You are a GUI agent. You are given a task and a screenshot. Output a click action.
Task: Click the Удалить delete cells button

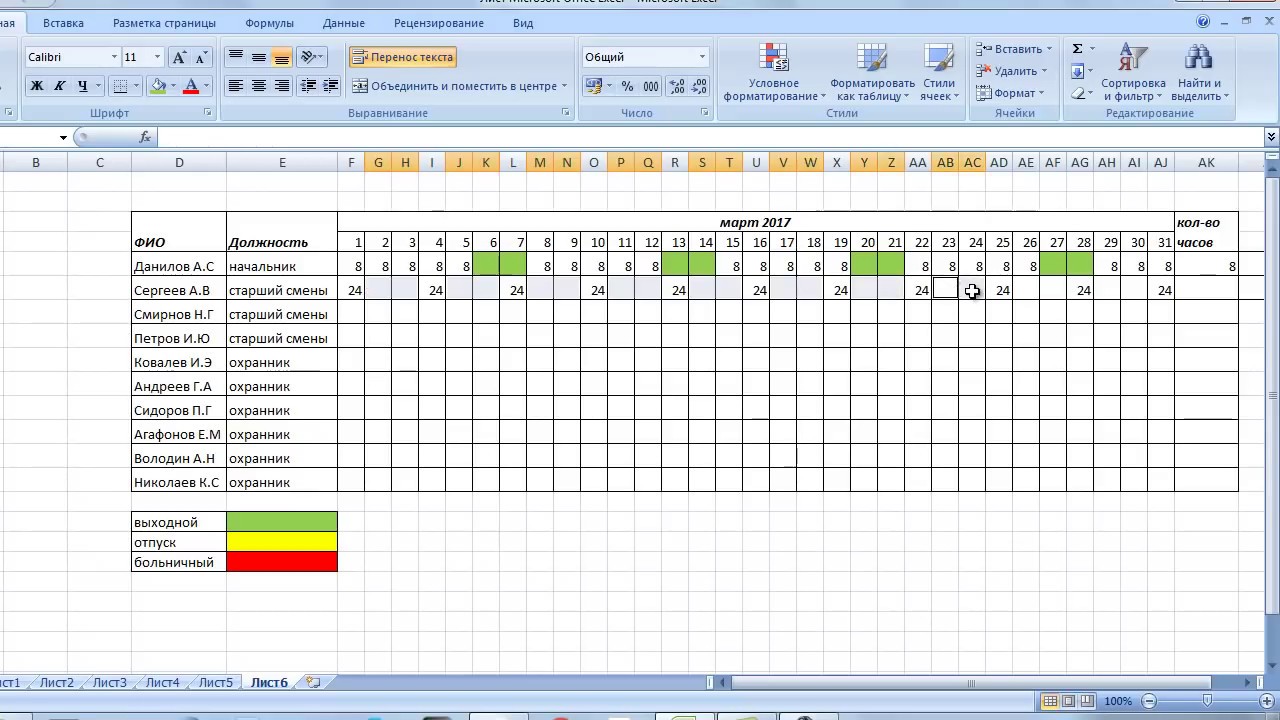click(x=1014, y=71)
